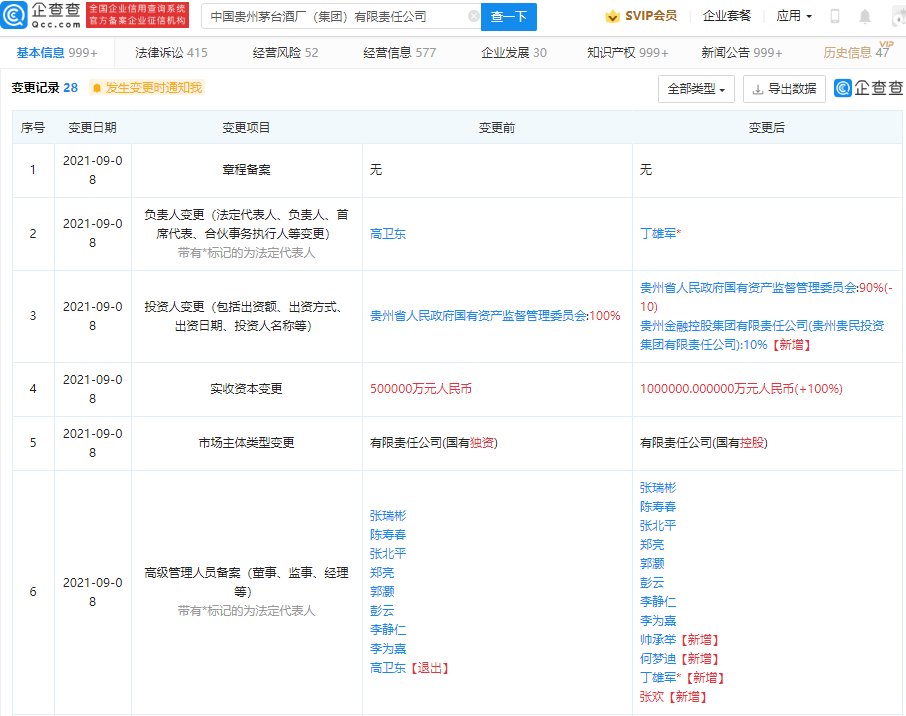The height and width of the screenshot is (716, 906).
Task: Open 张北平 link in 变更后 column
Action: click(658, 526)
